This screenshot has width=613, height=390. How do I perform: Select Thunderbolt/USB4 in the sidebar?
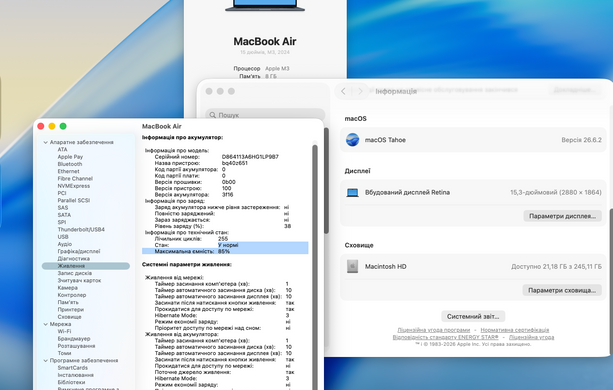[81, 229]
